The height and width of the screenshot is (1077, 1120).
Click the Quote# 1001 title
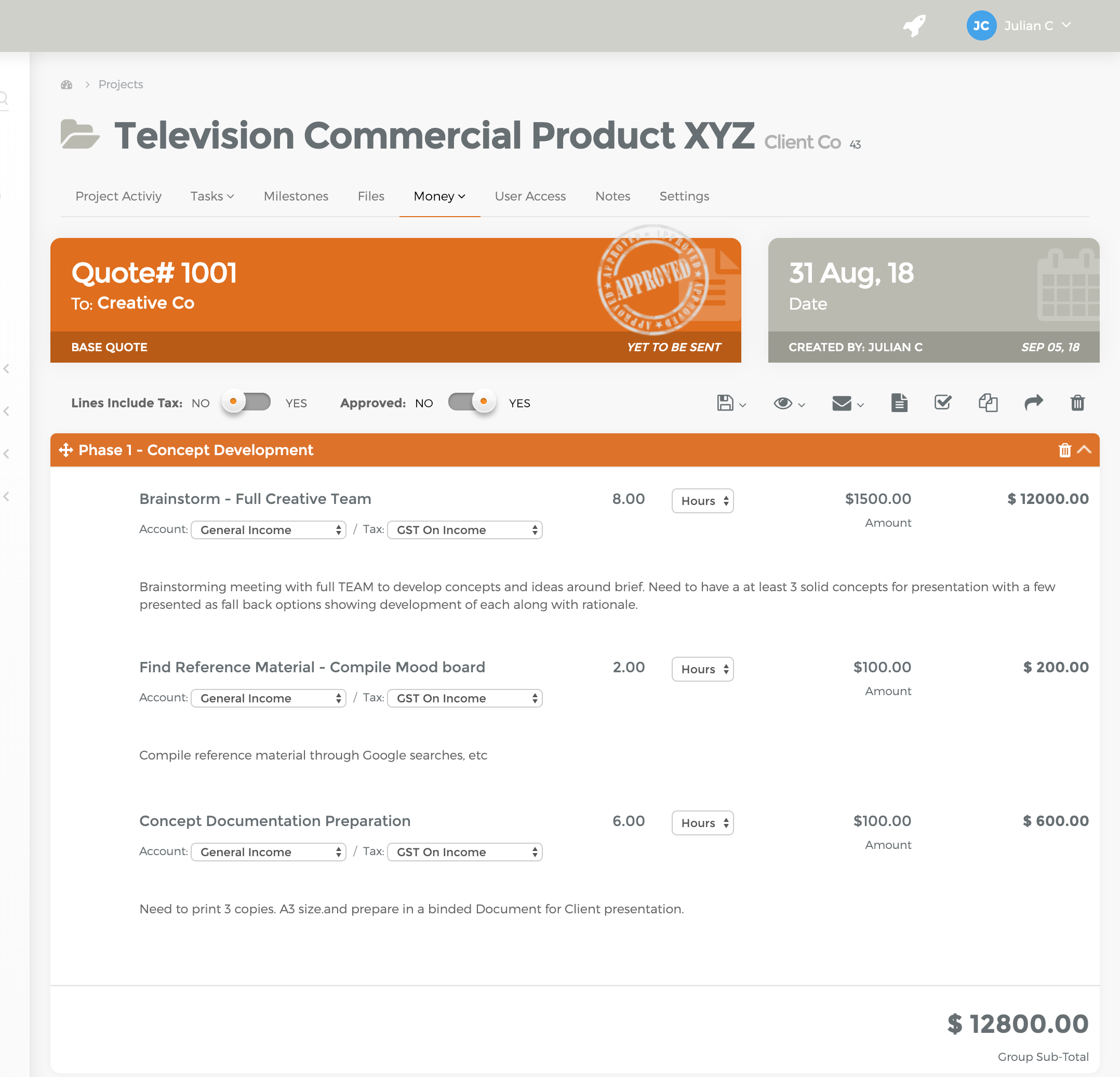coord(154,273)
